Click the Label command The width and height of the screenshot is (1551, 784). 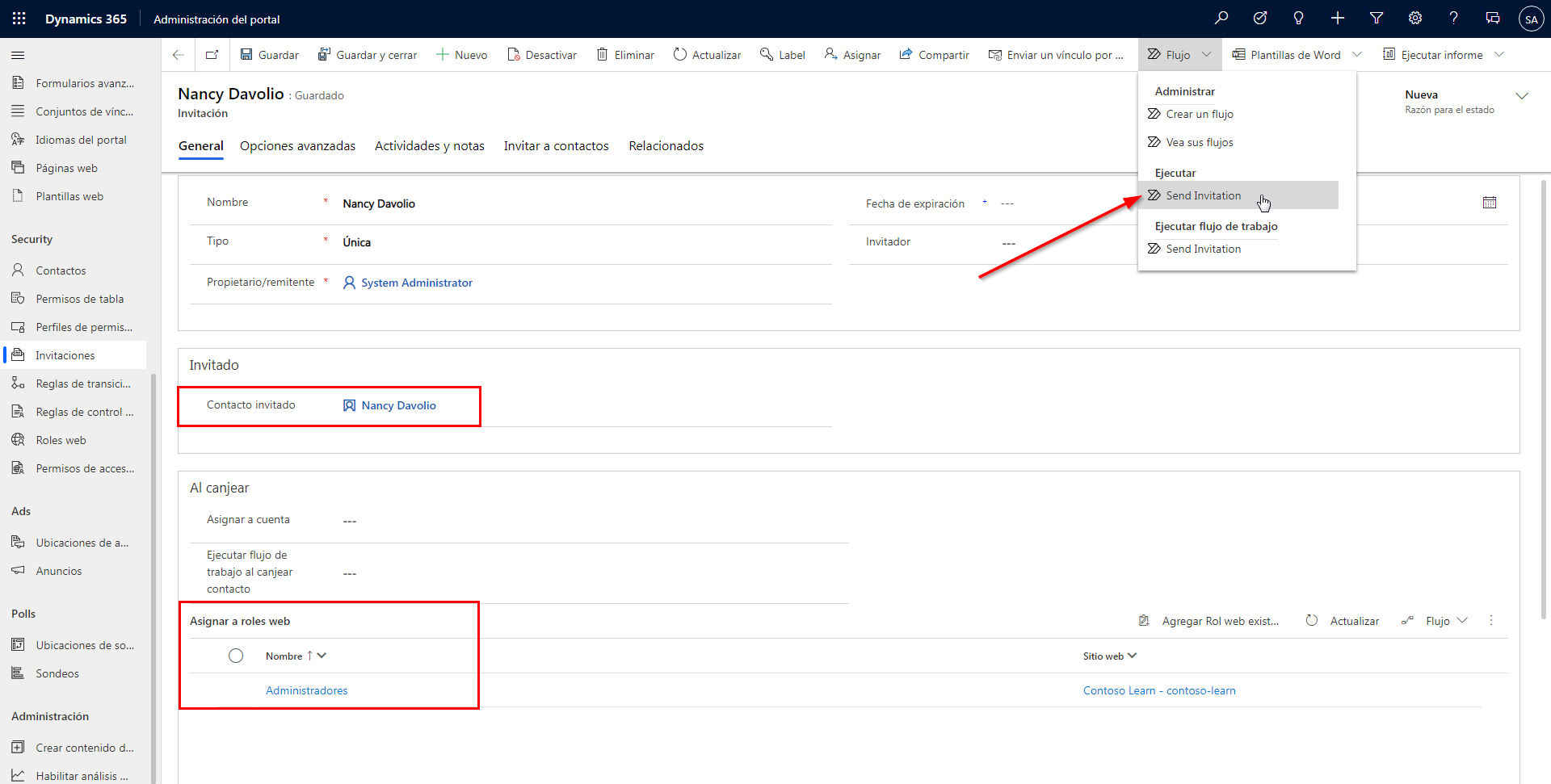click(x=783, y=55)
